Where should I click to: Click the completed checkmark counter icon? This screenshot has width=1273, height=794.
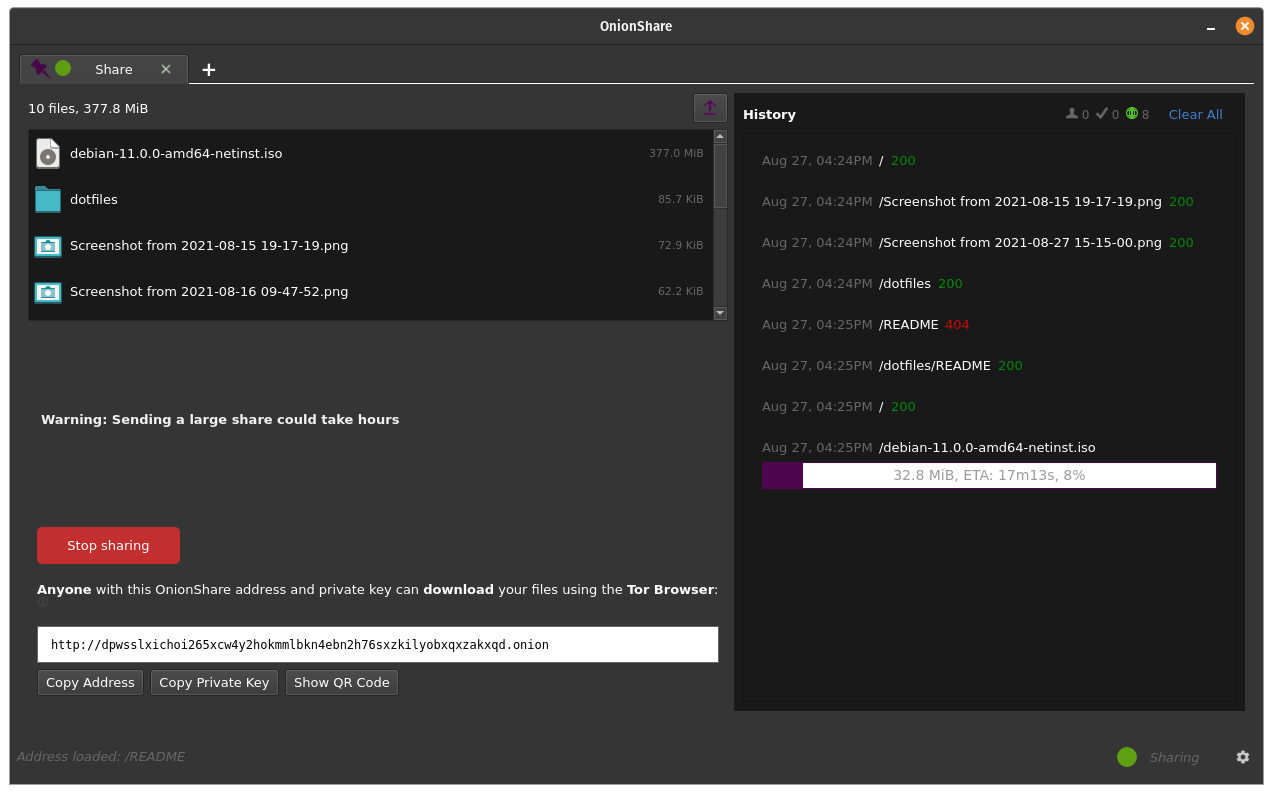[1101, 113]
